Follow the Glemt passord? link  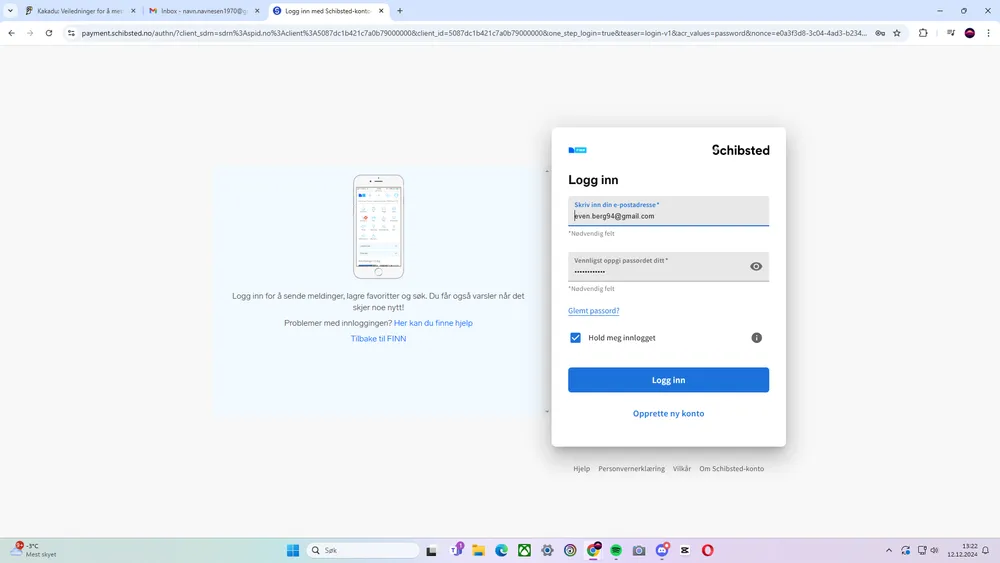[x=594, y=311]
